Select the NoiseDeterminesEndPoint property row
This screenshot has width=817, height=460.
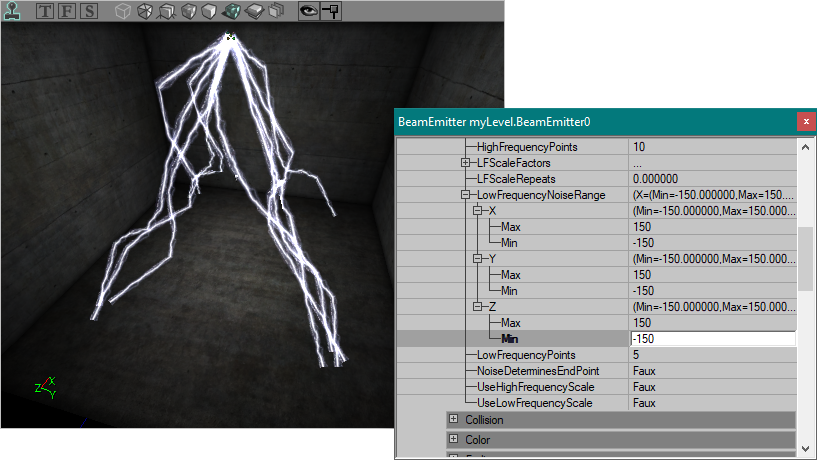597,371
